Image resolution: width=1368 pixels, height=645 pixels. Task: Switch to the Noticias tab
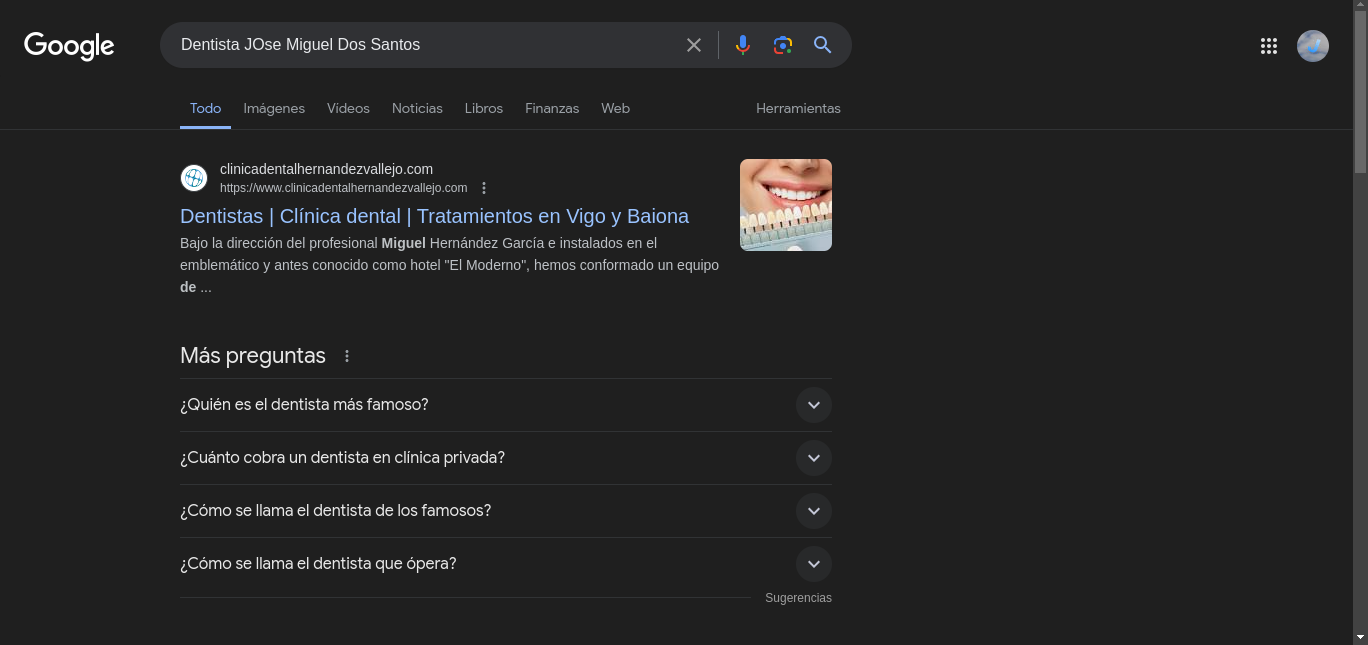click(417, 108)
